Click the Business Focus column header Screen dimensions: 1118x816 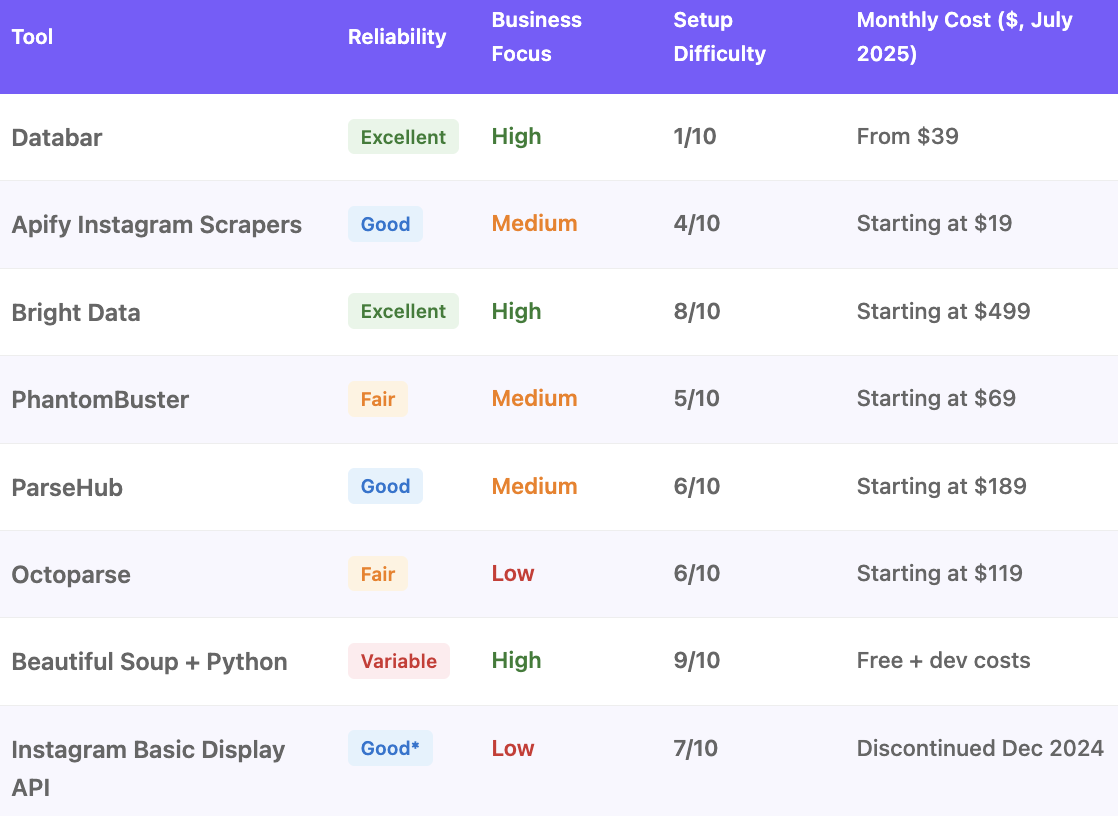point(536,37)
